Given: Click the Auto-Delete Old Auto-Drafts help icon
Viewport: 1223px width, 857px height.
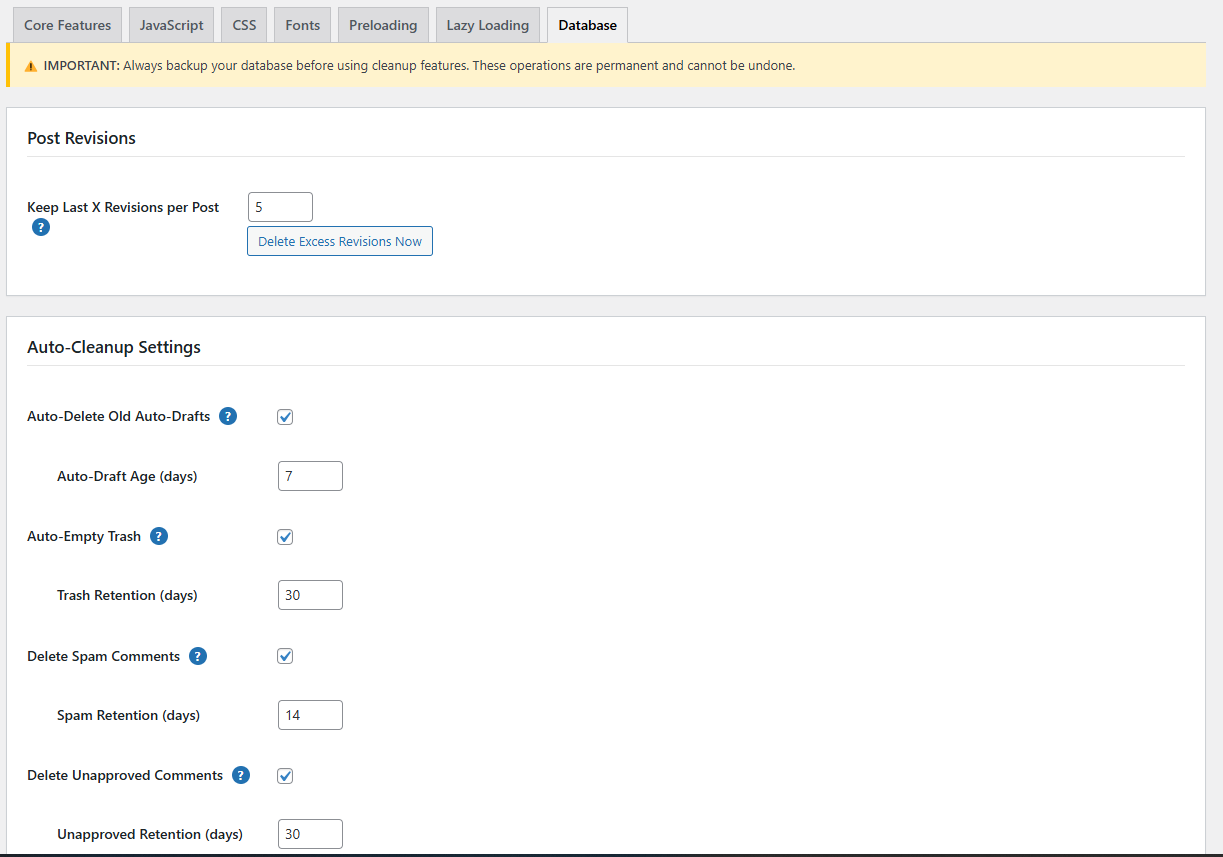Looking at the screenshot, I should 228,416.
